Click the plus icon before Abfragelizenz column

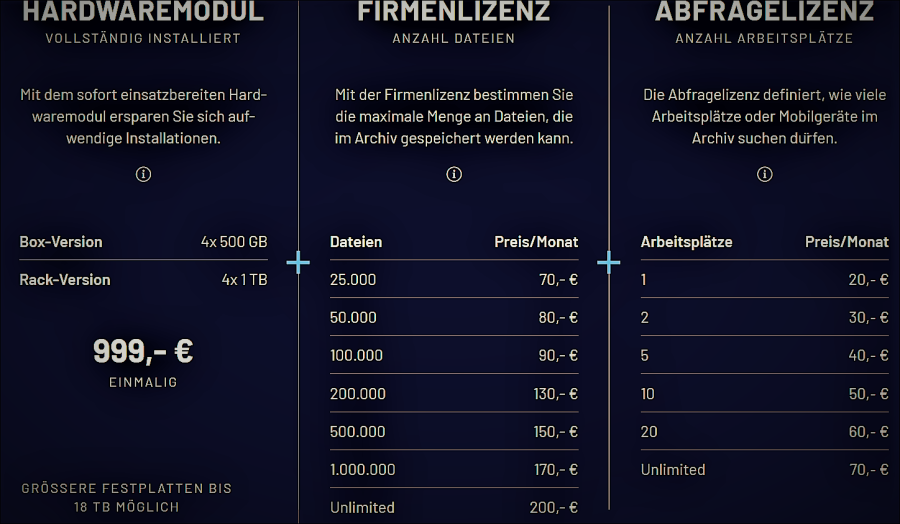[x=609, y=262]
